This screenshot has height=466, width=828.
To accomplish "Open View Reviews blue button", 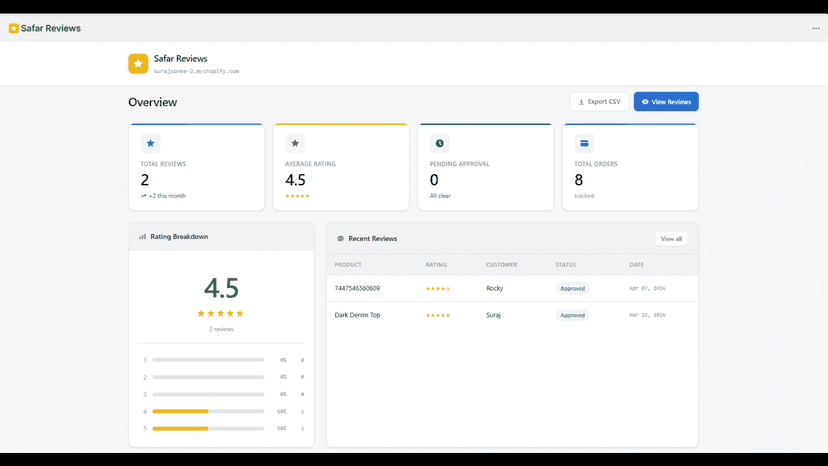I will point(666,101).
